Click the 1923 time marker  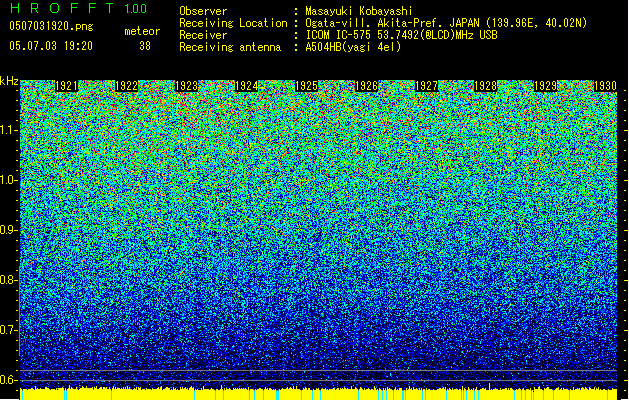[187, 86]
